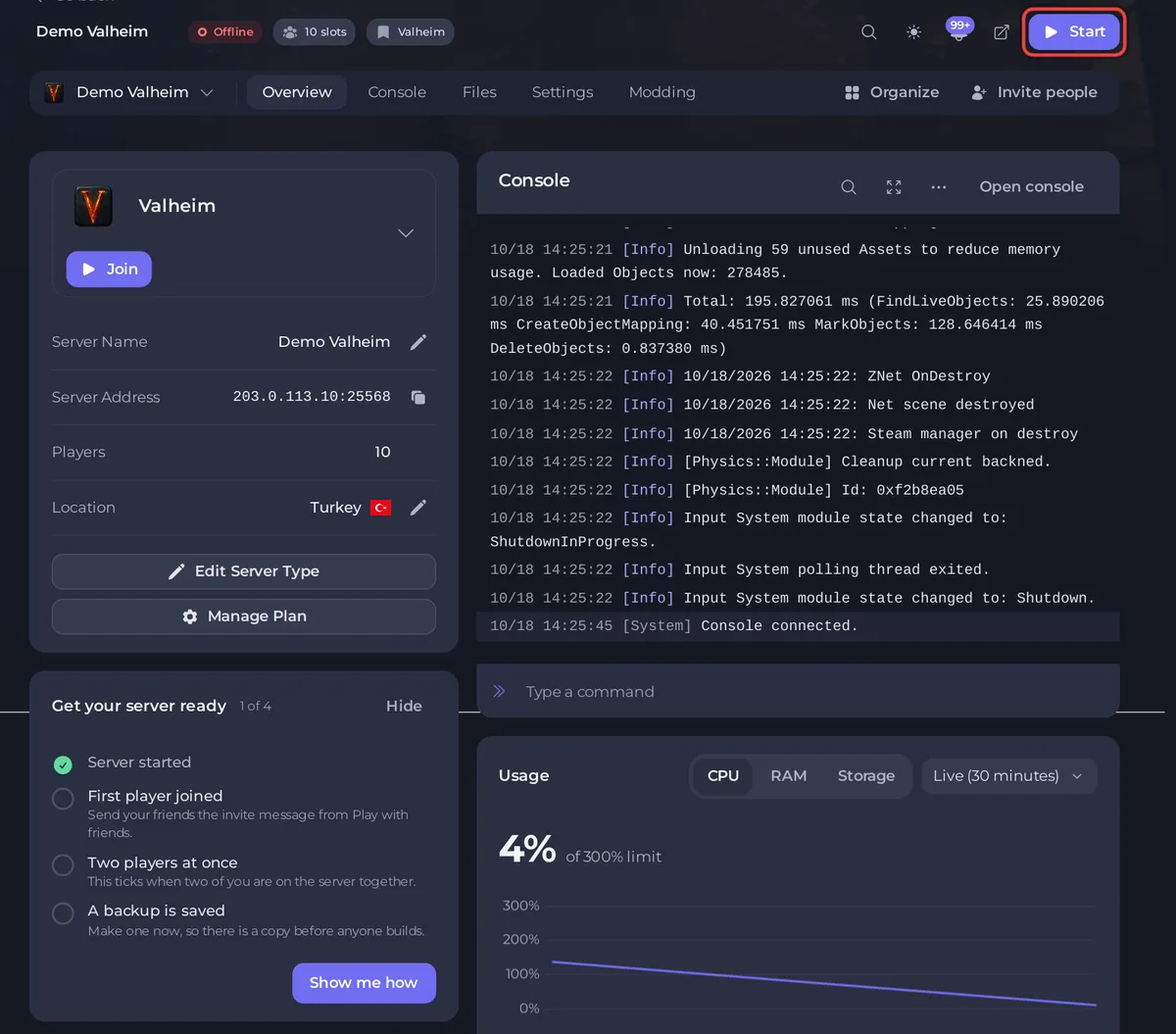The width and height of the screenshot is (1176, 1034).
Task: Click the search icon in top header
Action: (x=868, y=32)
